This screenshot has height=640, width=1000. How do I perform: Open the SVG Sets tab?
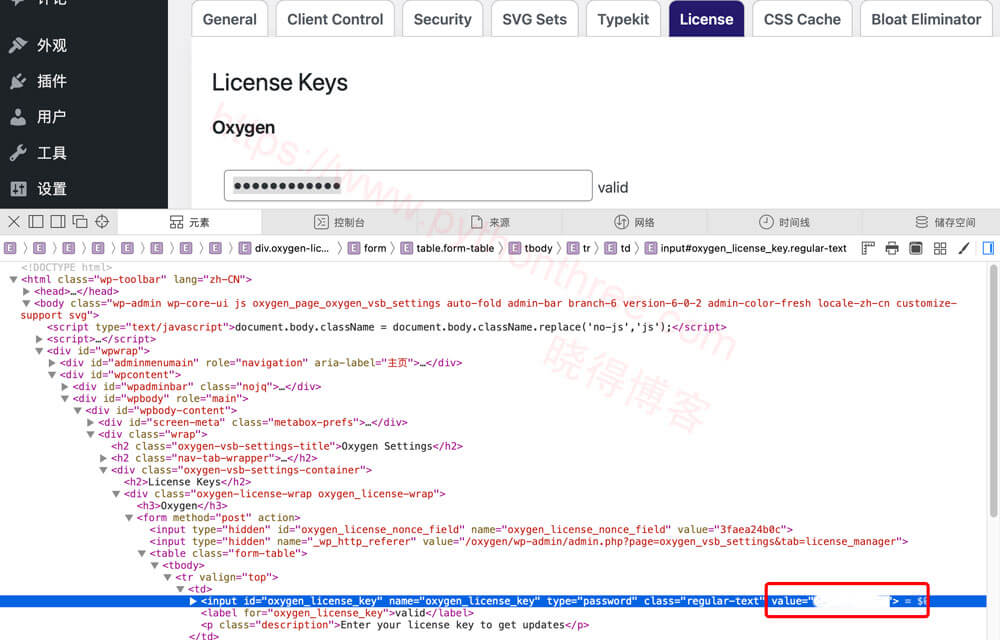click(x=534, y=19)
